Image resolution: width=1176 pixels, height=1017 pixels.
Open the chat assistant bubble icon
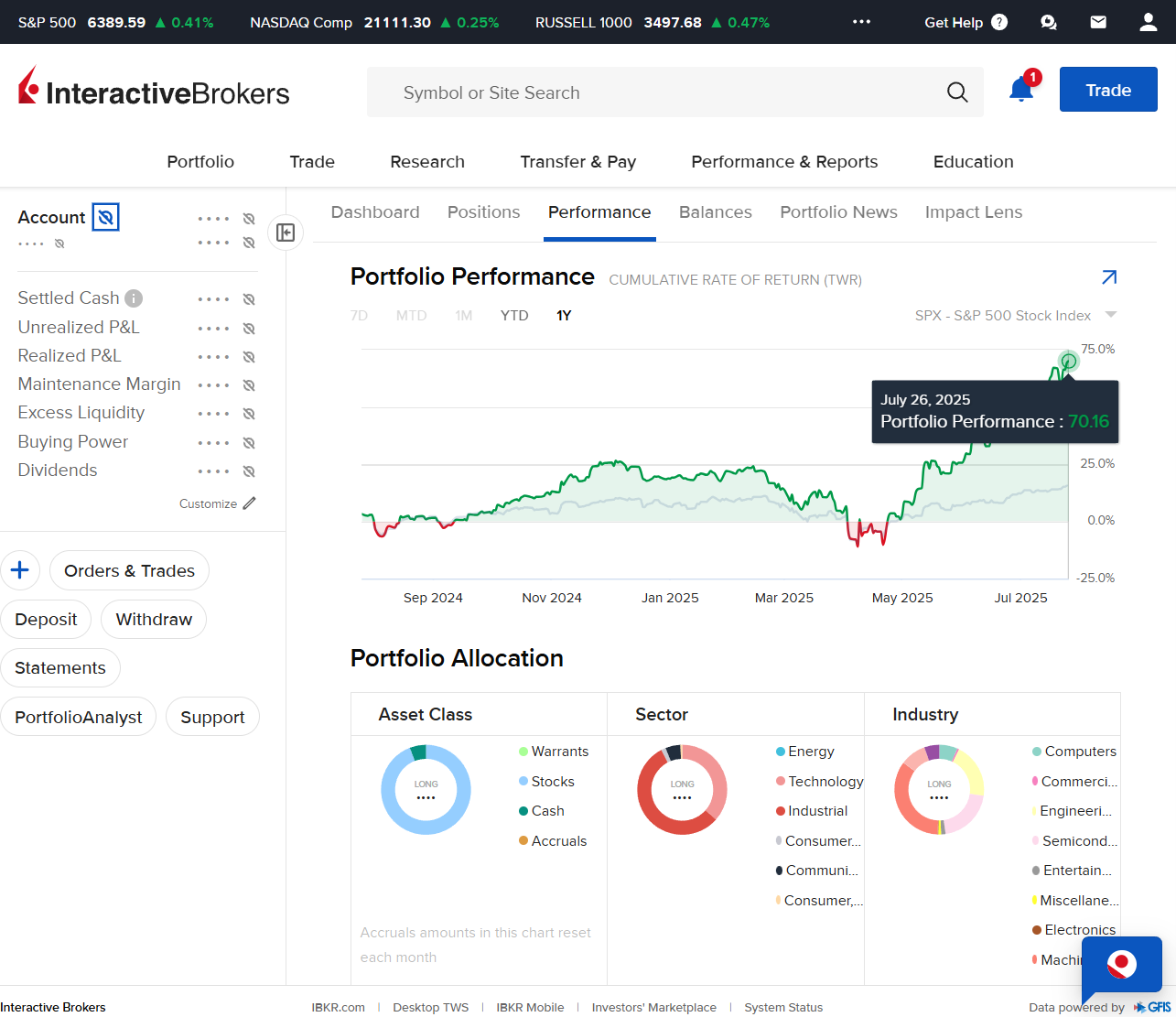coord(1122,964)
